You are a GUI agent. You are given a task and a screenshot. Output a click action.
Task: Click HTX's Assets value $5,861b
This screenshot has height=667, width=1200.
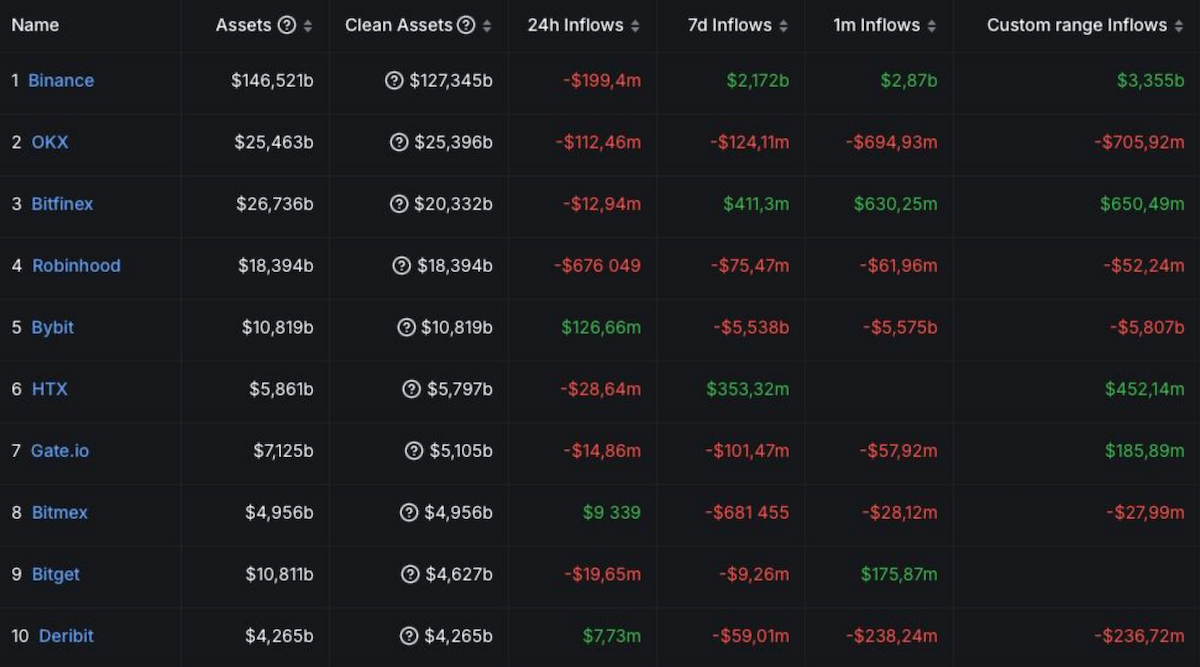click(x=281, y=389)
